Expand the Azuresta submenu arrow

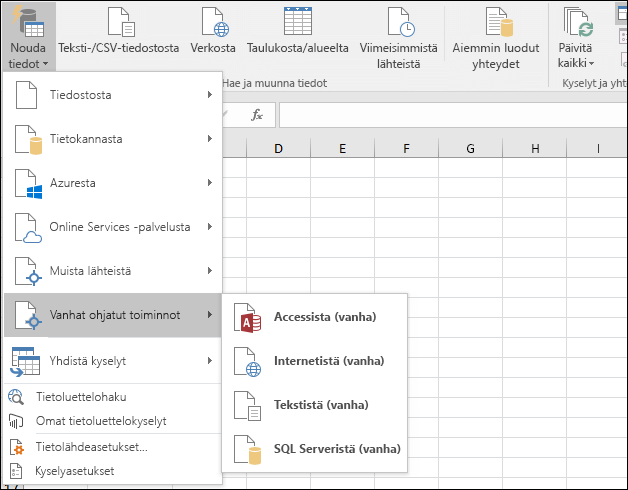[x=210, y=183]
